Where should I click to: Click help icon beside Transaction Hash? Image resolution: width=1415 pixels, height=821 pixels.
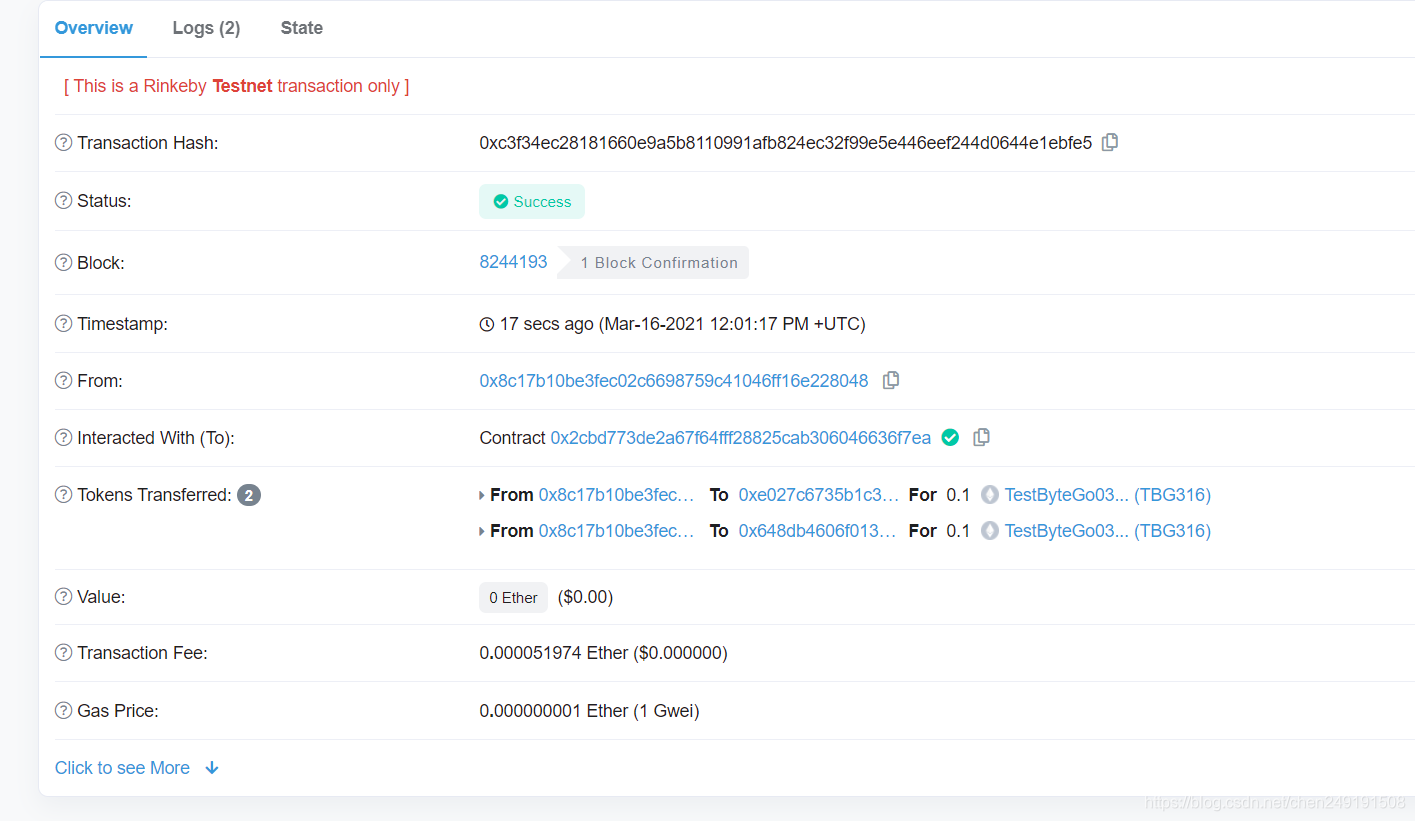coord(64,143)
